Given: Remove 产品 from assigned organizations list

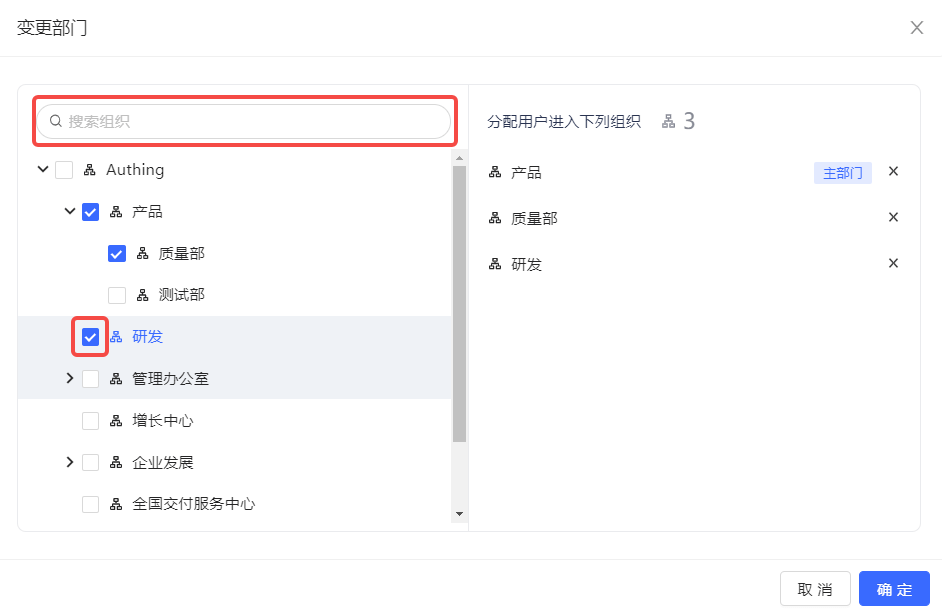Looking at the screenshot, I should click(x=894, y=171).
